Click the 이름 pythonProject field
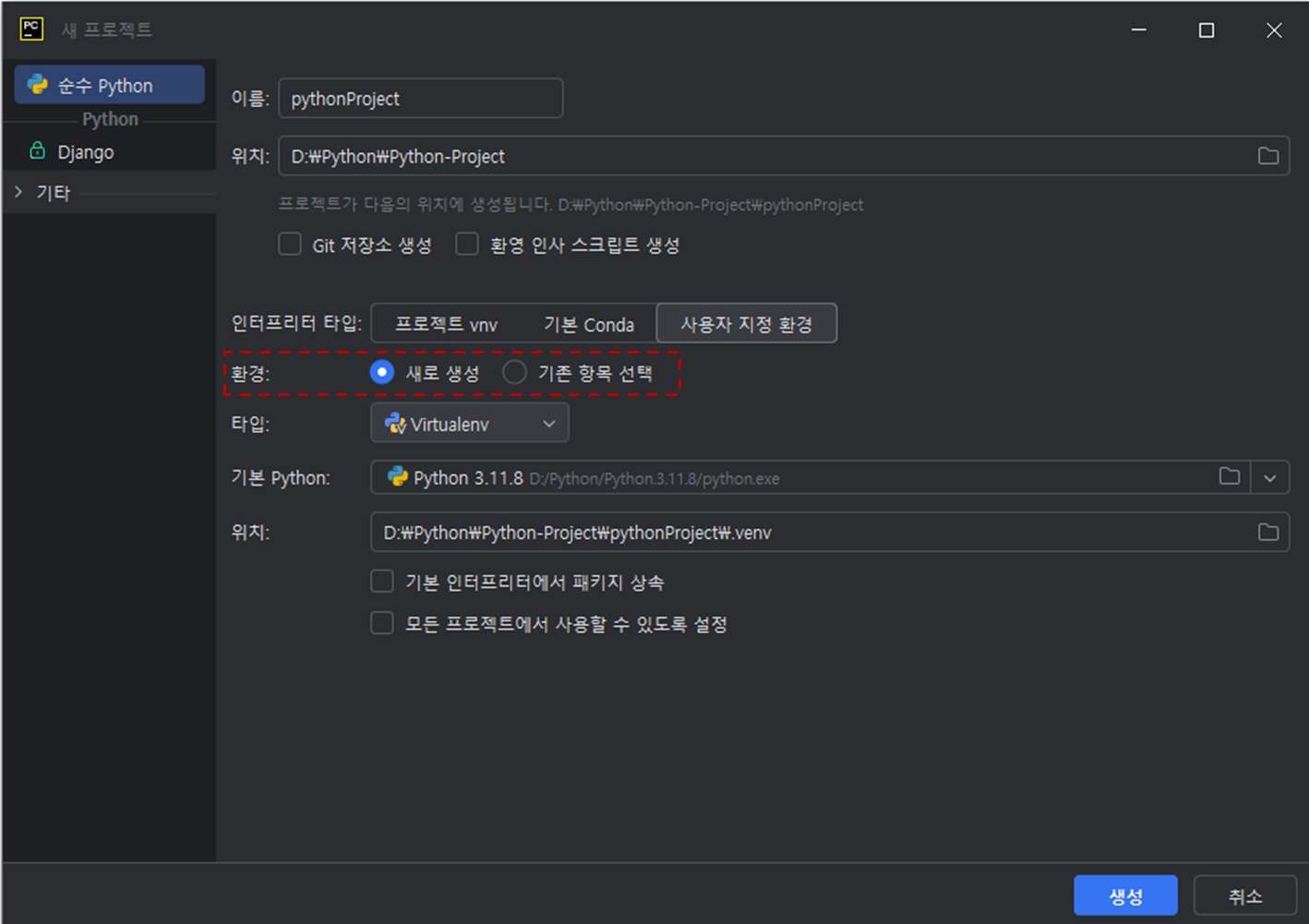This screenshot has width=1309, height=924. coord(421,99)
